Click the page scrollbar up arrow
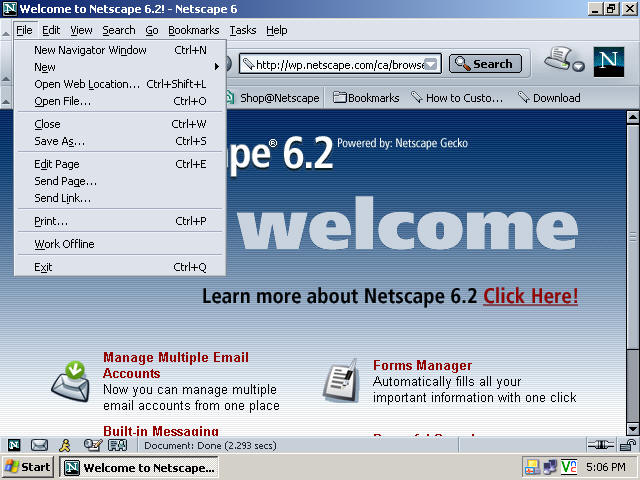640x480 pixels. tap(633, 118)
